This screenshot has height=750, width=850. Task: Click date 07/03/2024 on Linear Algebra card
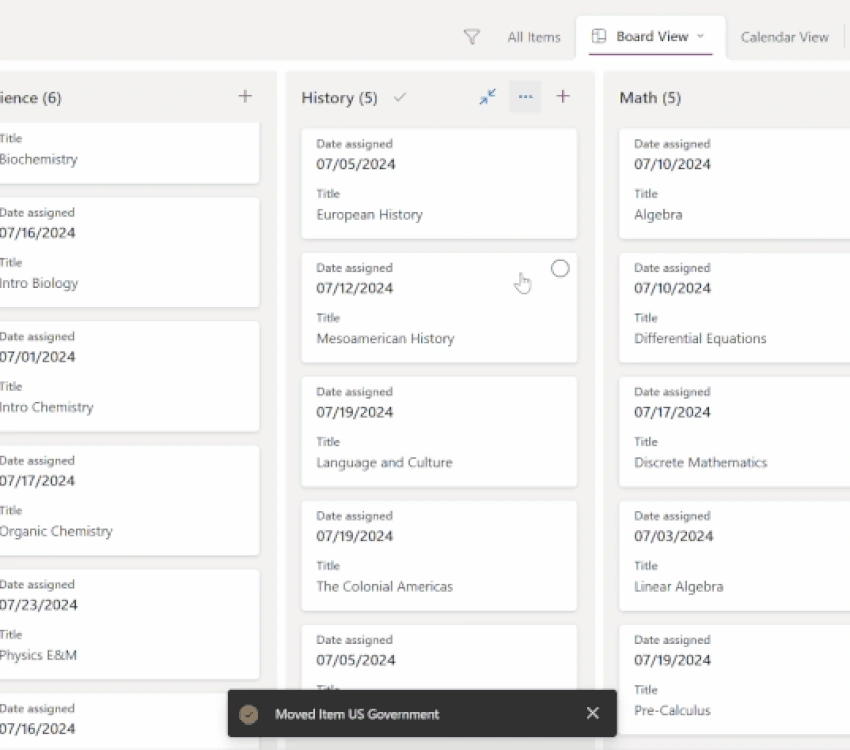point(673,536)
